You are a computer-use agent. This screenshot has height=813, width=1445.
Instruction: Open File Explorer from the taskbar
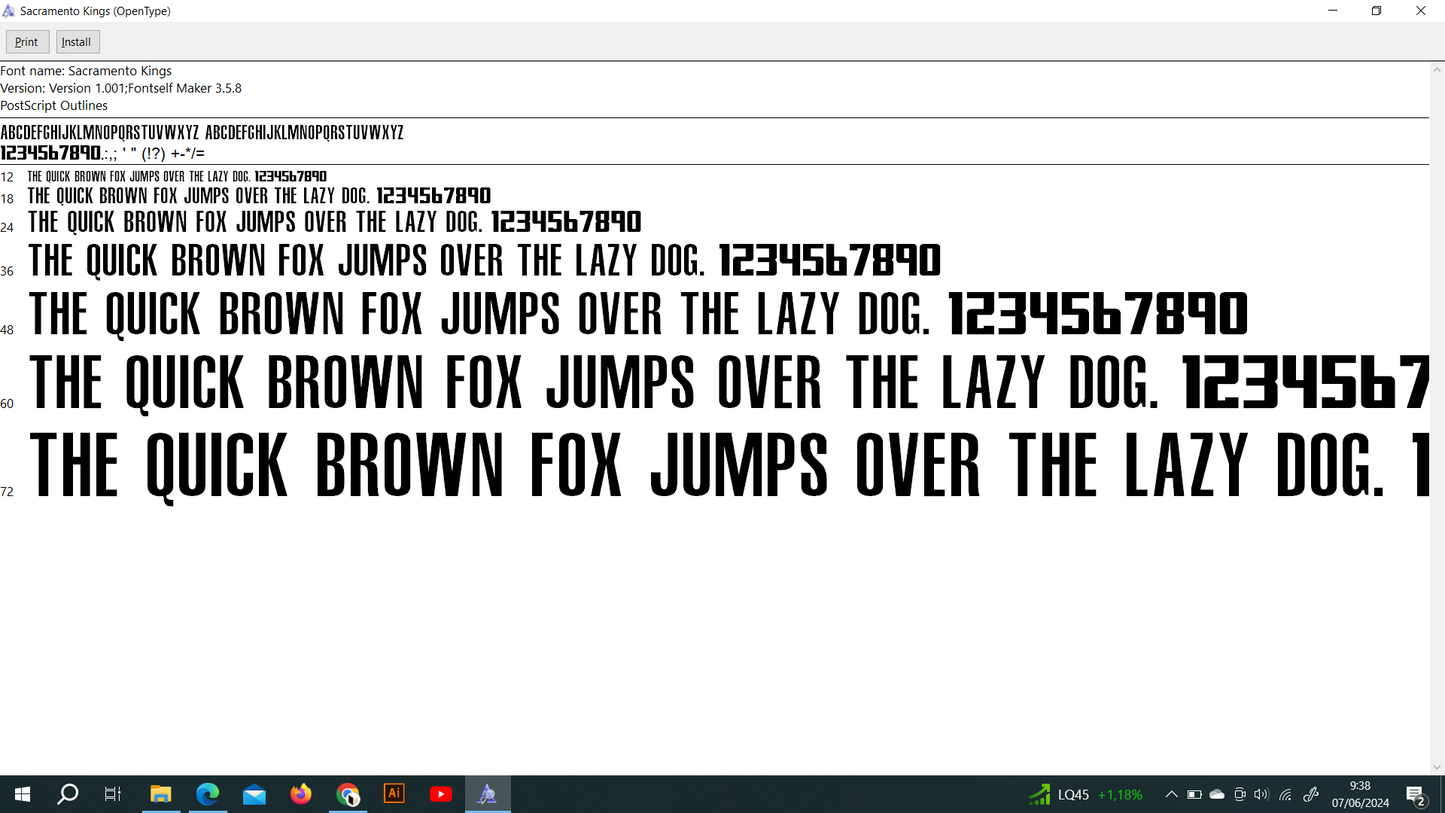(x=160, y=794)
